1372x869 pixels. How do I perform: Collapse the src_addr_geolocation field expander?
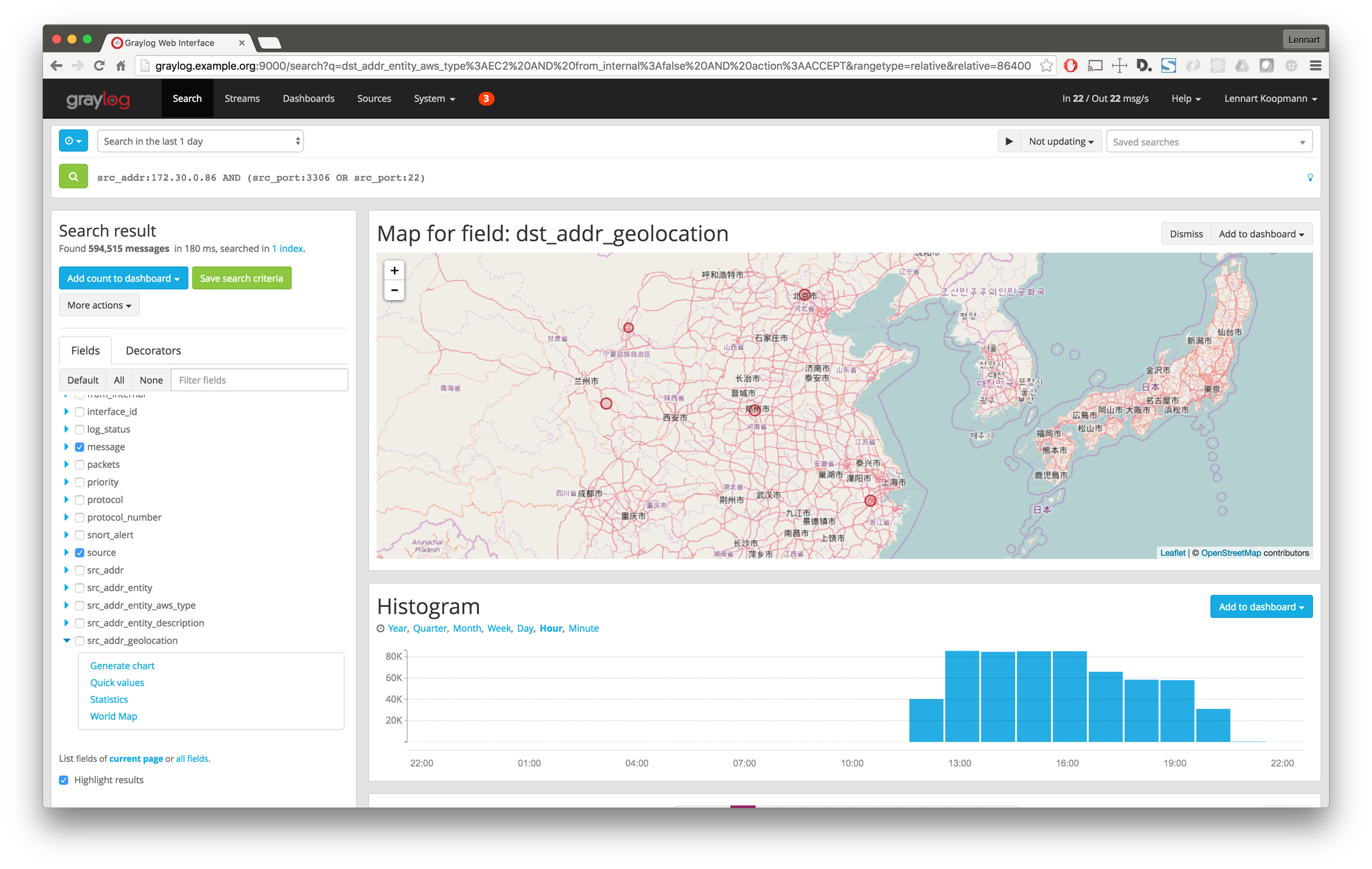[x=66, y=641]
